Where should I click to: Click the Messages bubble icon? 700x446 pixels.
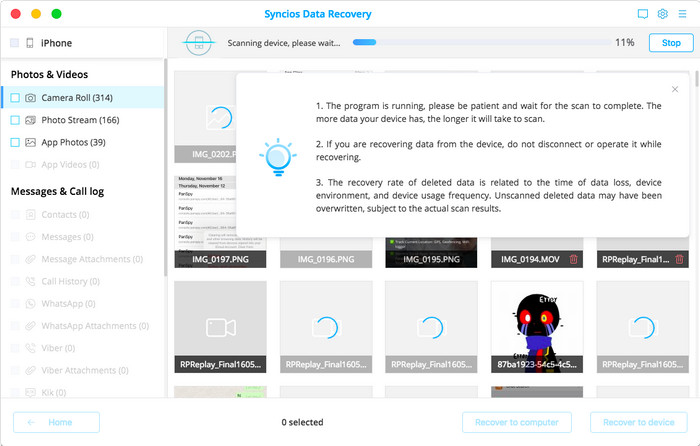pos(30,237)
